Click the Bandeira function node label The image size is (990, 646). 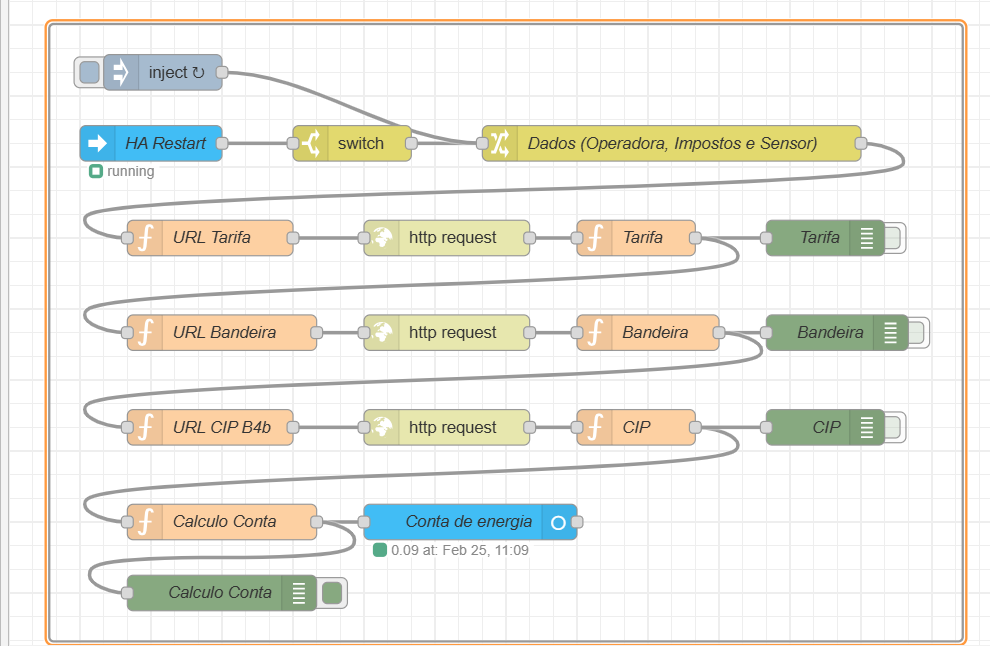(x=655, y=332)
